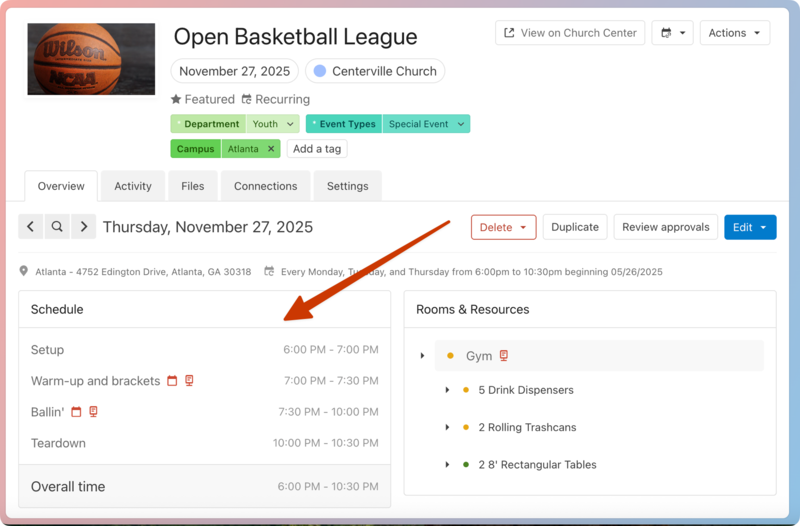800x526 pixels.
Task: Click the Teardown schedule row
Action: click(205, 443)
